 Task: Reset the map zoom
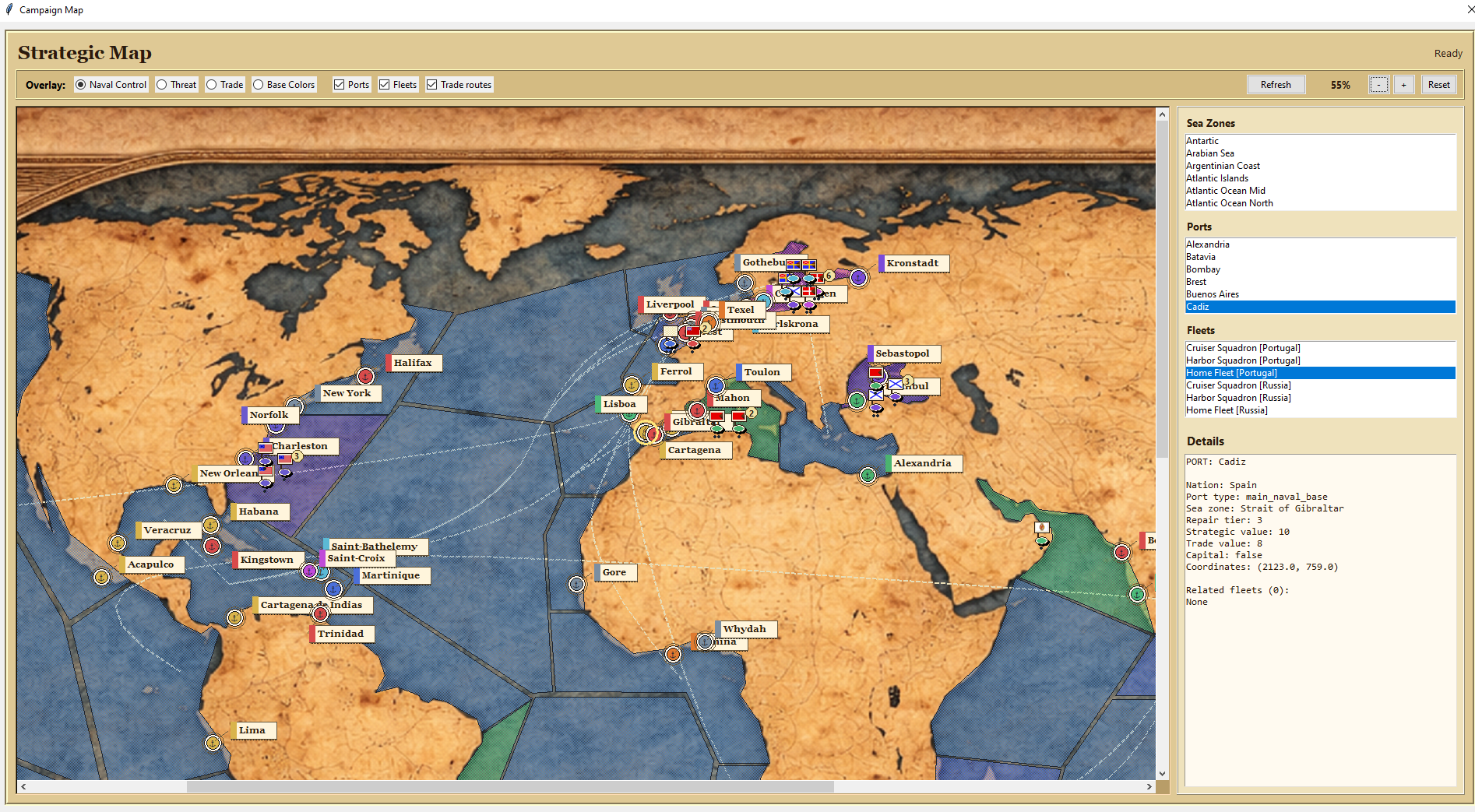coord(1438,85)
